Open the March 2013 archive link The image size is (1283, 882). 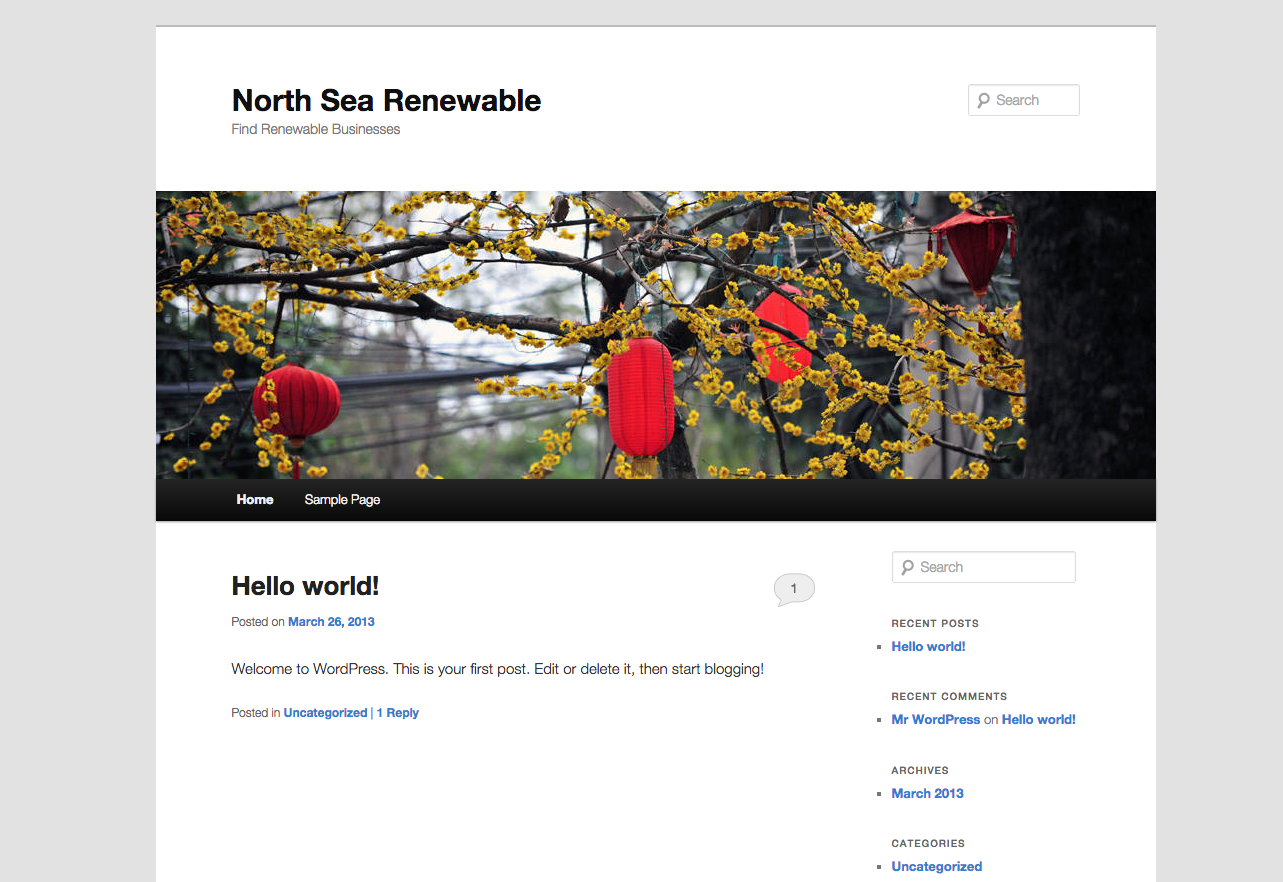click(927, 793)
